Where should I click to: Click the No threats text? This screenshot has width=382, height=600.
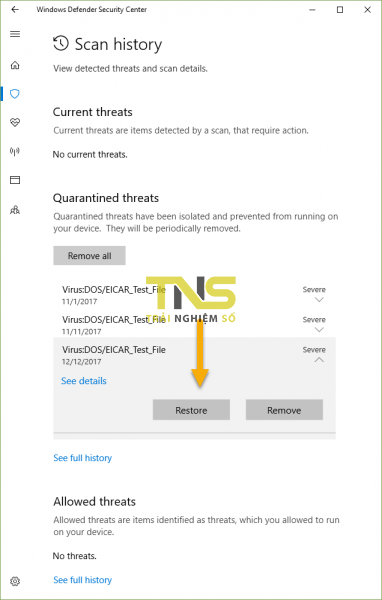[75, 556]
